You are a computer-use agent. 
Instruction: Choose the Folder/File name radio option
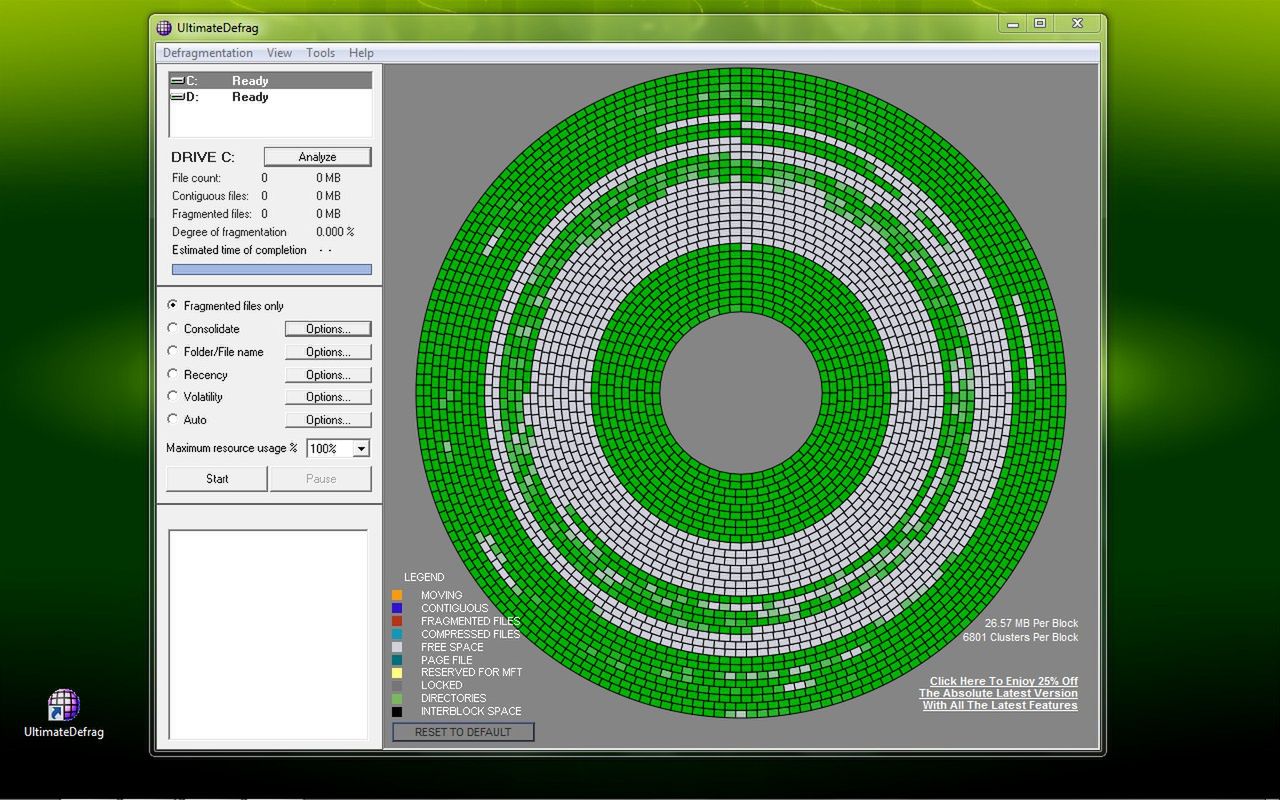click(216, 352)
